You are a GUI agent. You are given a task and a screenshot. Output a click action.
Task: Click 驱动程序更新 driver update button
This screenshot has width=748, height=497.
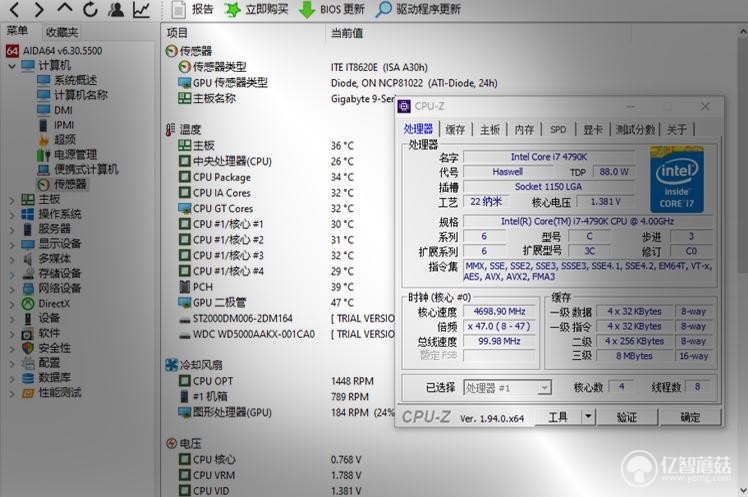[418, 9]
